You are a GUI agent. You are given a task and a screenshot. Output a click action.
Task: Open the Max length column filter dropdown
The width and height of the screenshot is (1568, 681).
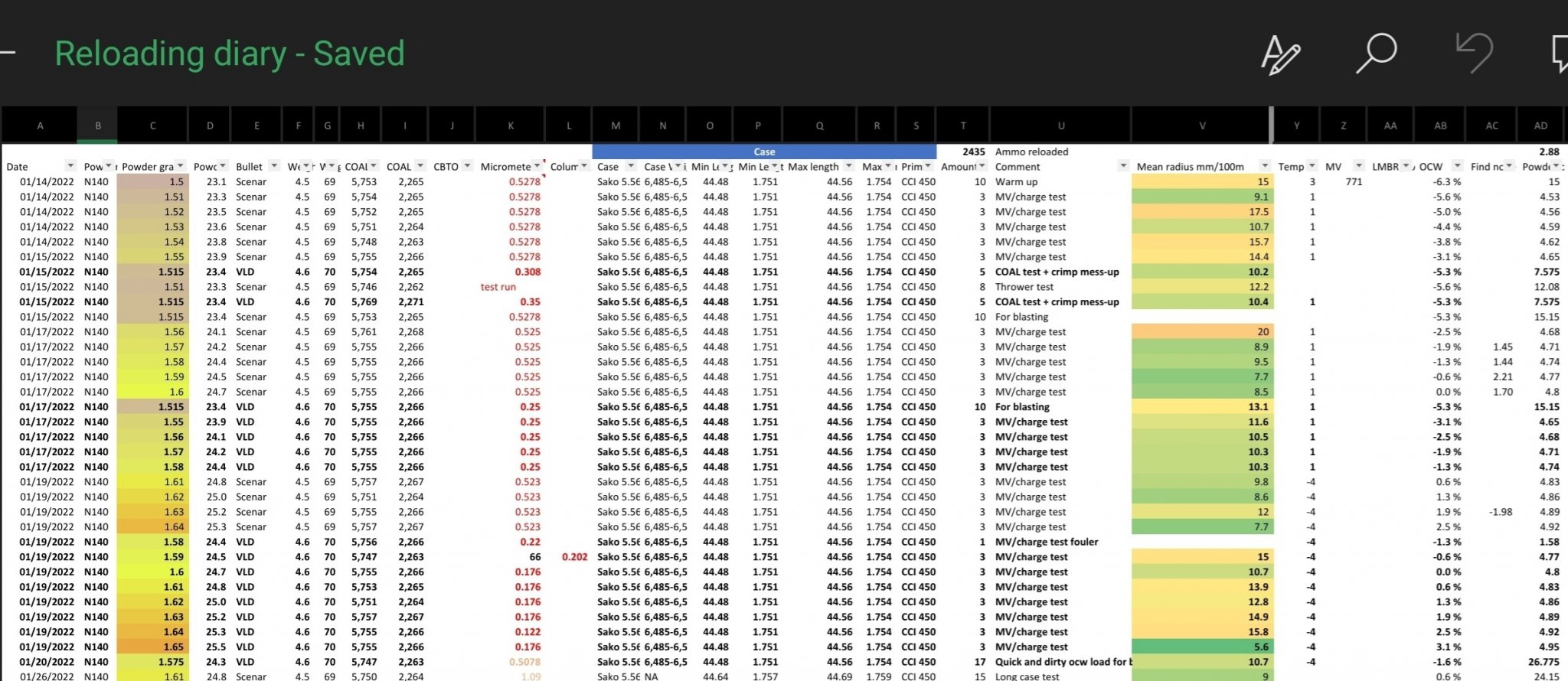(x=848, y=166)
